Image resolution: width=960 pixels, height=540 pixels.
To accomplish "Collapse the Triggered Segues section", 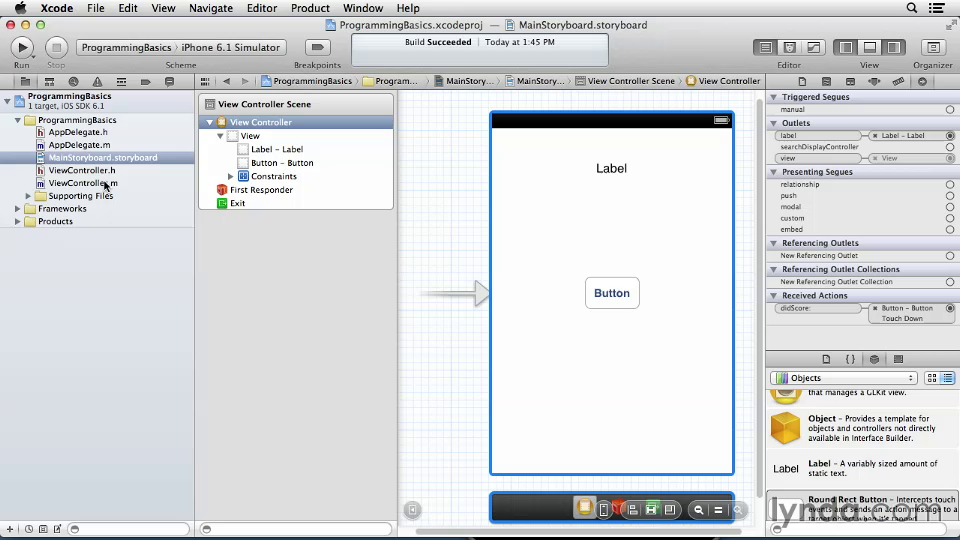I will 773,97.
